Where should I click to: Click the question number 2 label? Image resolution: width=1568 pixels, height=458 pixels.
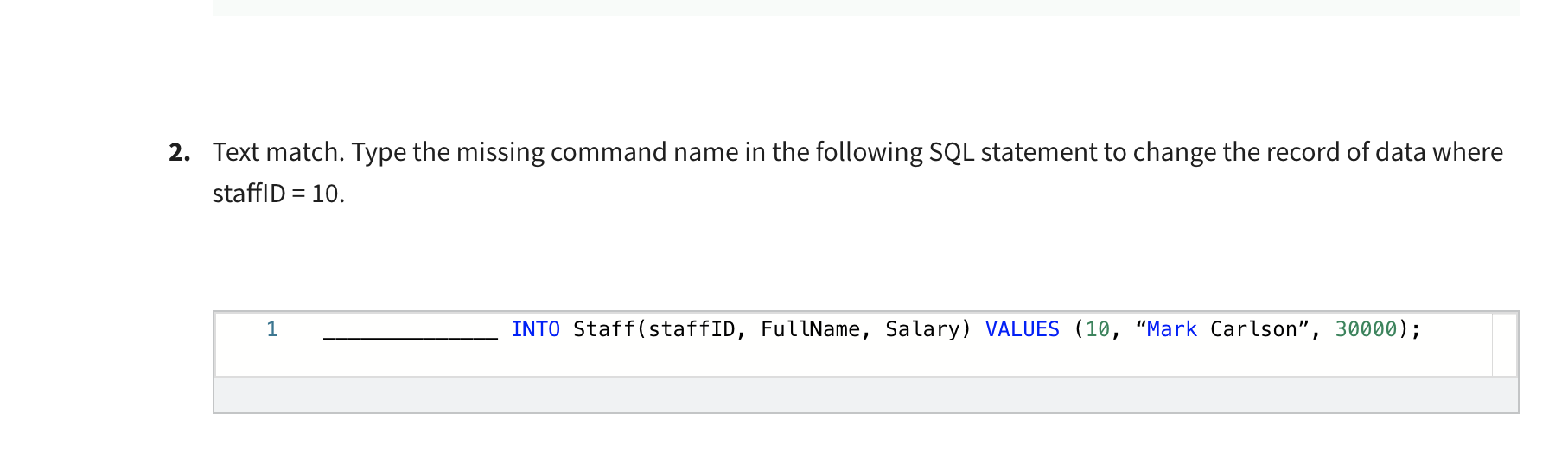(x=179, y=152)
